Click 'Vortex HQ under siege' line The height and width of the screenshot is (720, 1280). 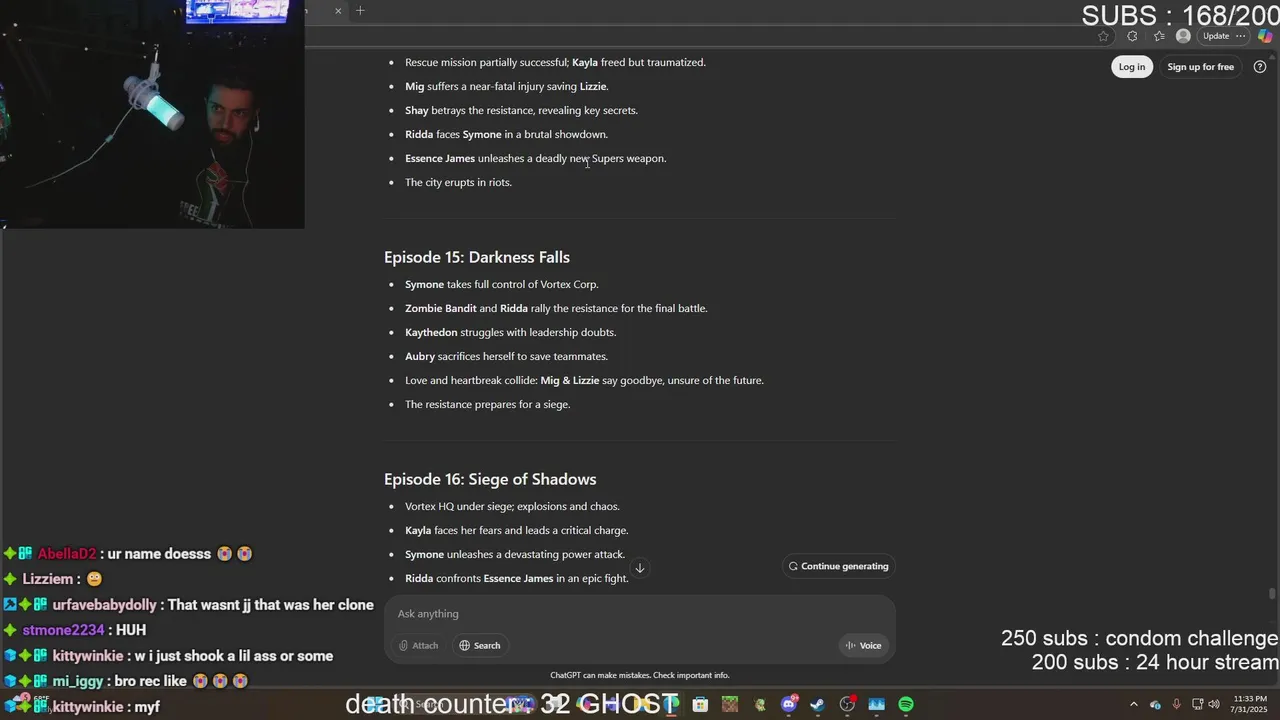(x=512, y=506)
